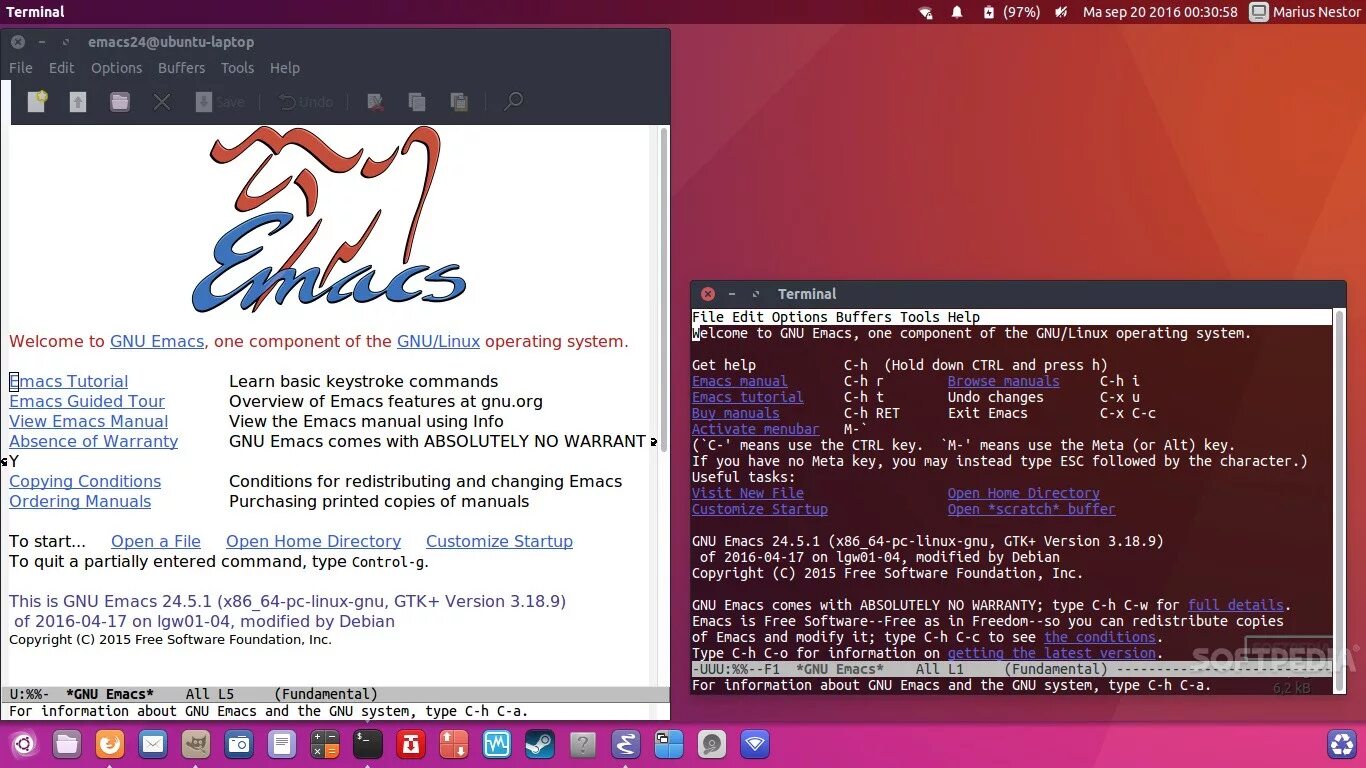
Task: Click the Emacs manual link in Terminal
Action: 740,381
